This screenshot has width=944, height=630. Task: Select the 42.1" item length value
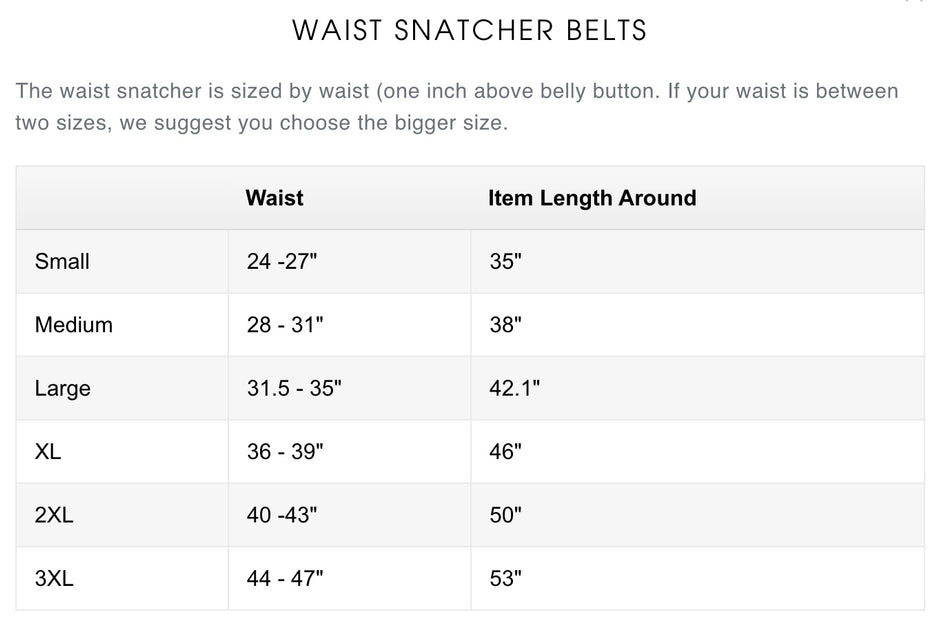click(514, 388)
